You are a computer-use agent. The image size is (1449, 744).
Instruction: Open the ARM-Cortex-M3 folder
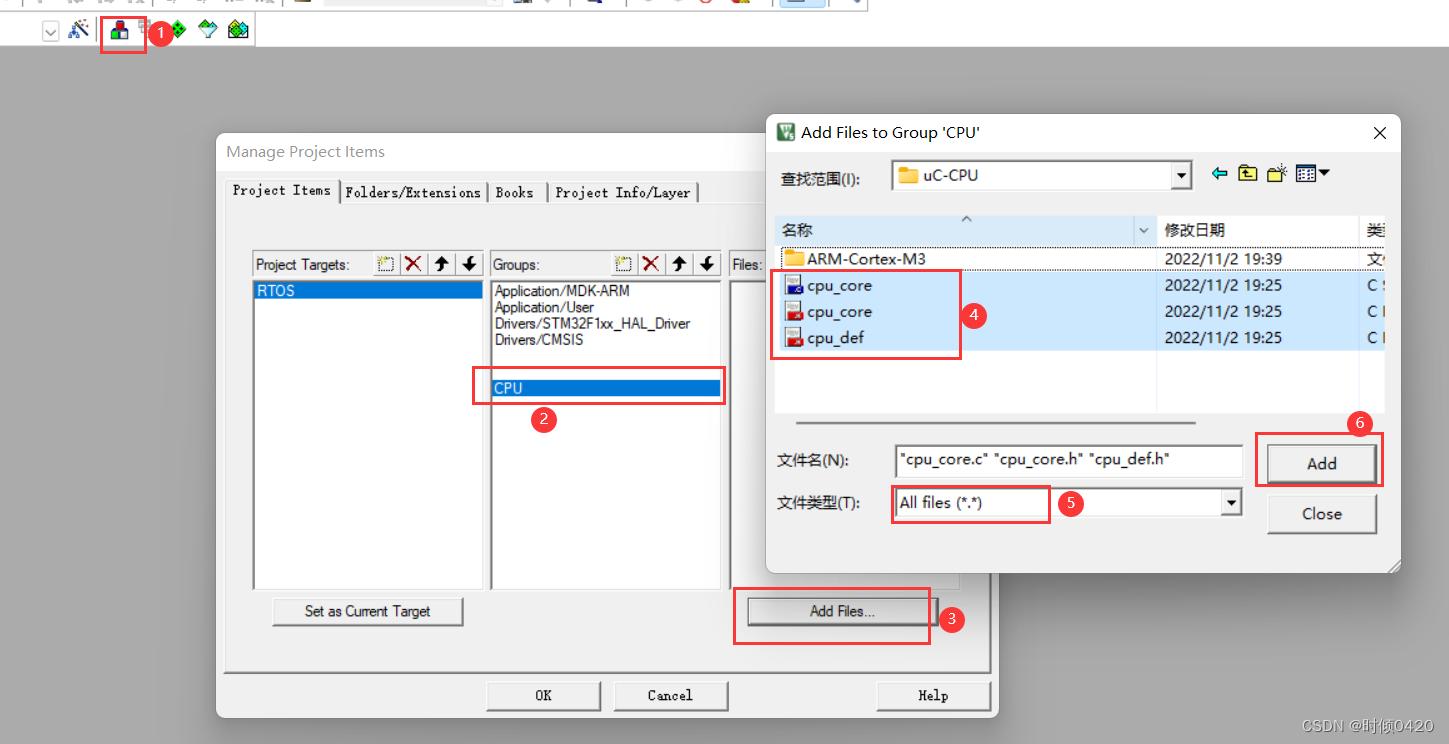coord(866,259)
